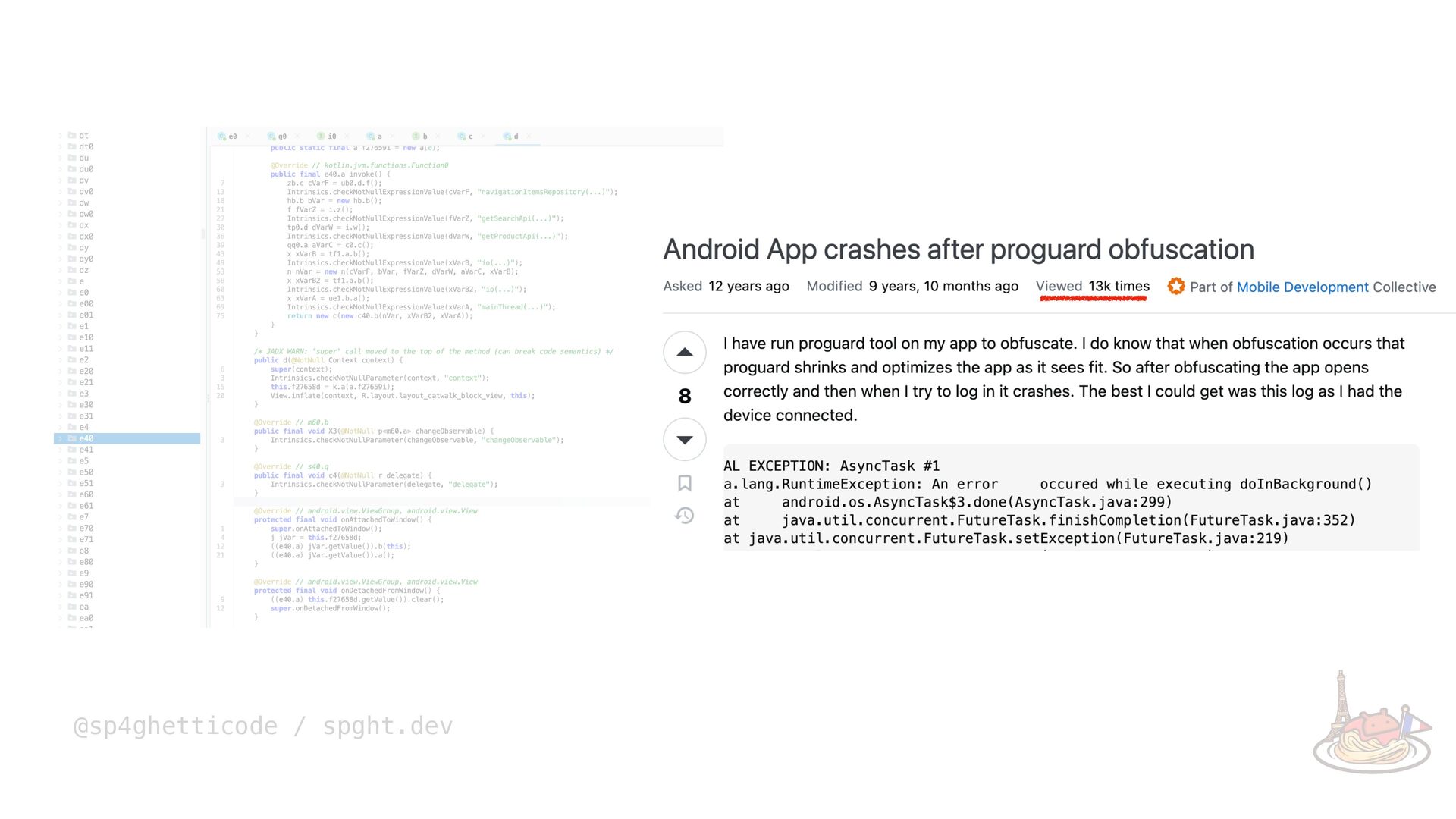Open the question title link
This screenshot has width=1456, height=819.
[x=958, y=249]
